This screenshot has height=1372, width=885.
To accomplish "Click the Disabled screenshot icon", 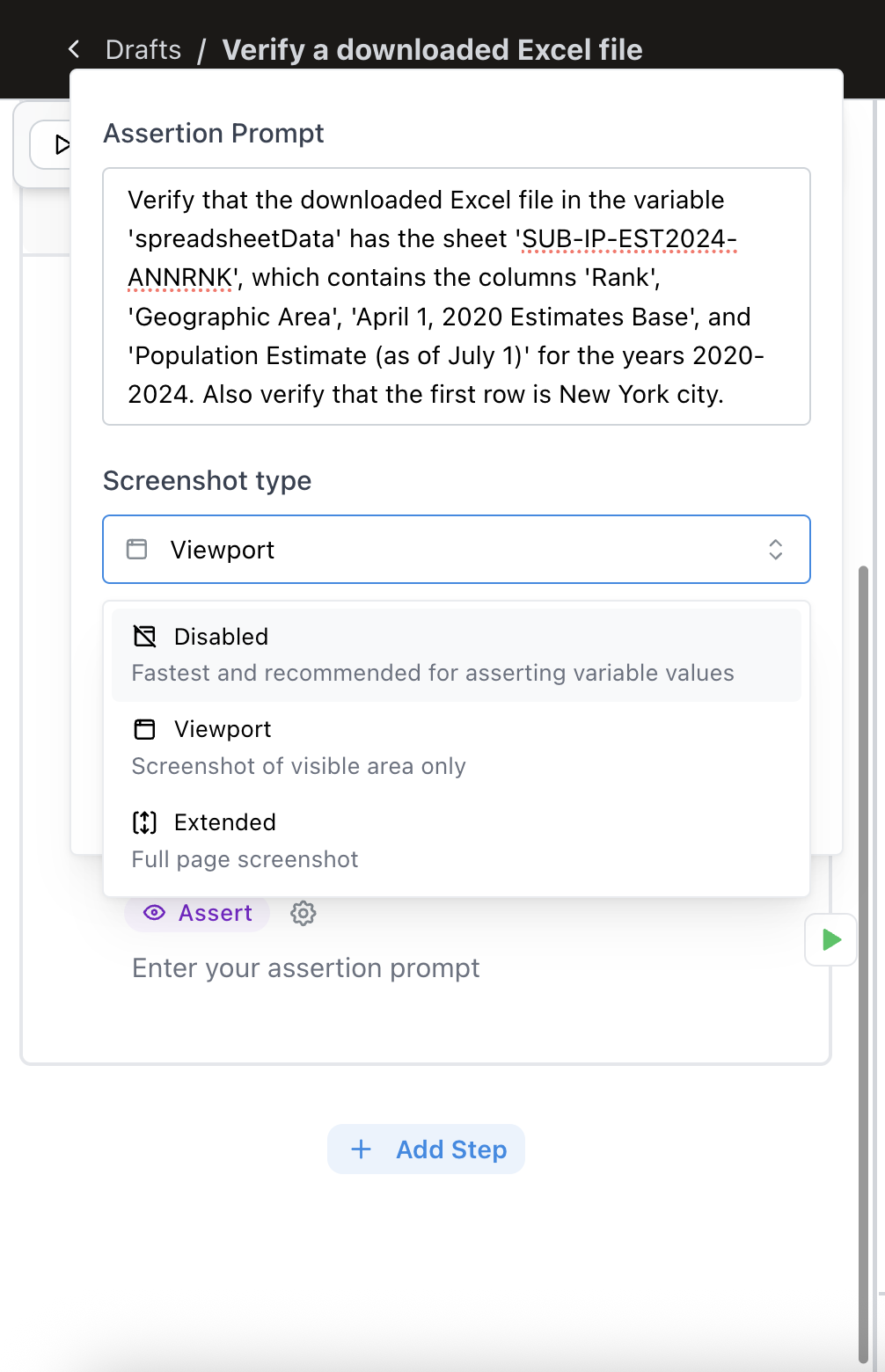I will (144, 636).
